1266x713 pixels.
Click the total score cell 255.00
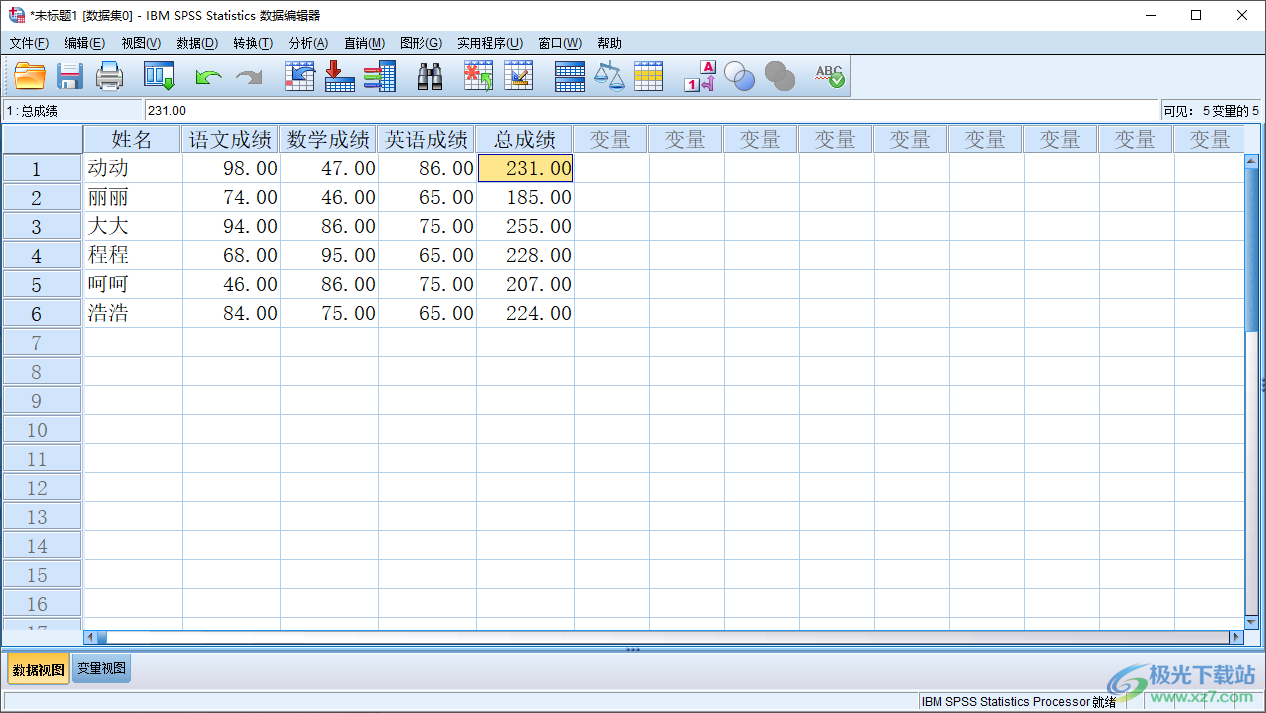coord(525,226)
